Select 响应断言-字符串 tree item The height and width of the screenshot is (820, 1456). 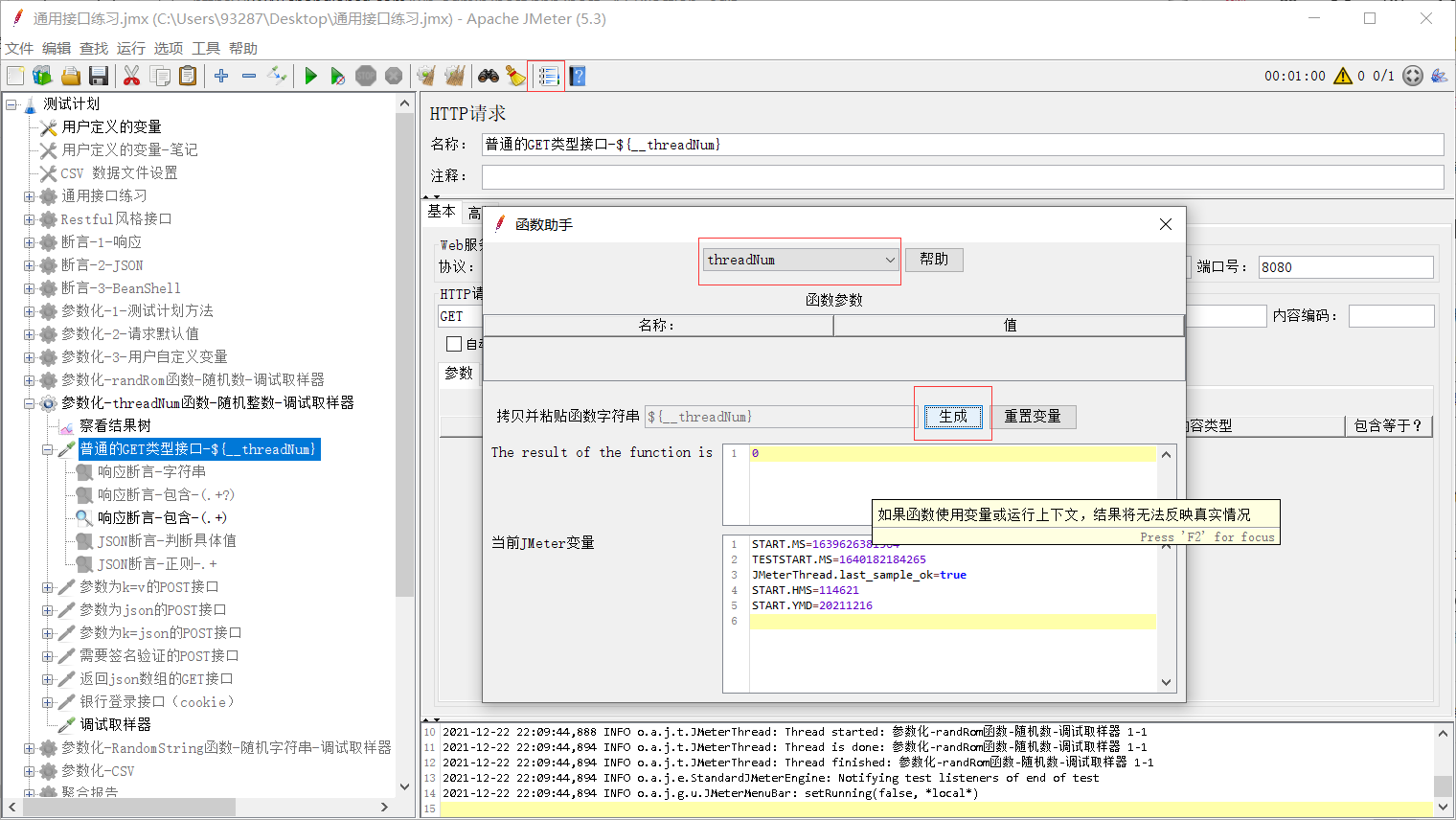click(x=151, y=471)
